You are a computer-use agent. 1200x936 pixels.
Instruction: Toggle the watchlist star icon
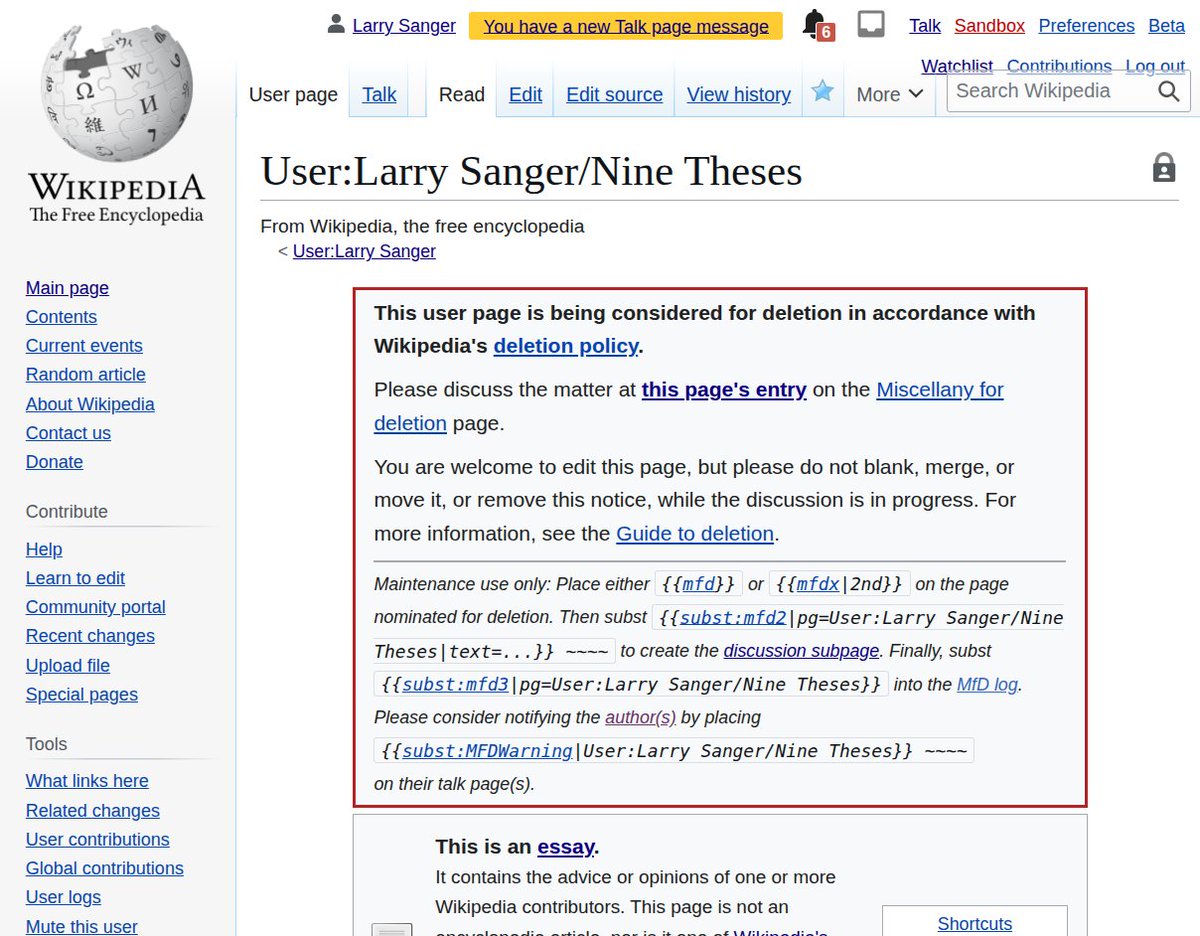822,92
